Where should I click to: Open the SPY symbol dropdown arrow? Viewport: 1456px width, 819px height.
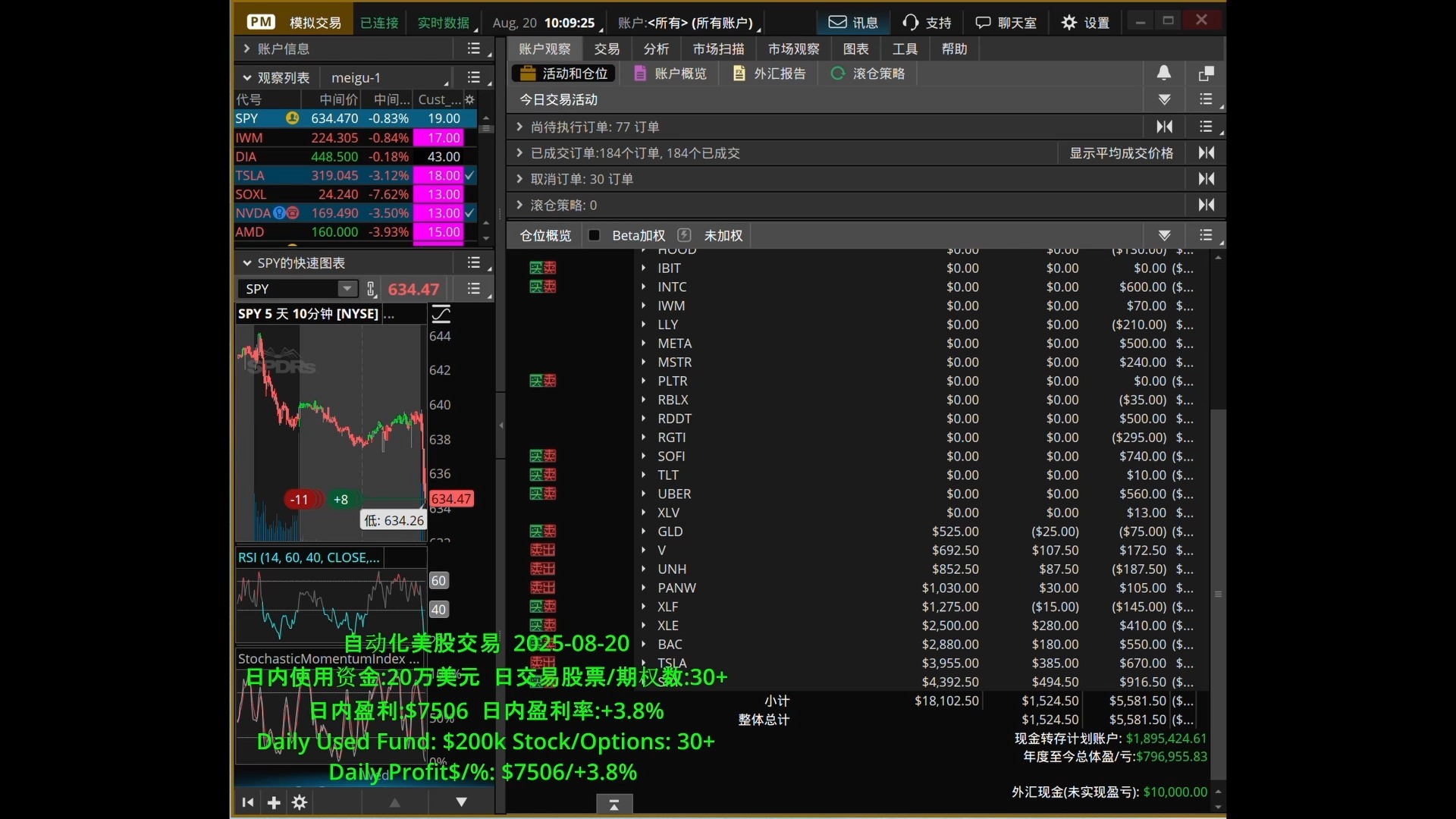(347, 289)
